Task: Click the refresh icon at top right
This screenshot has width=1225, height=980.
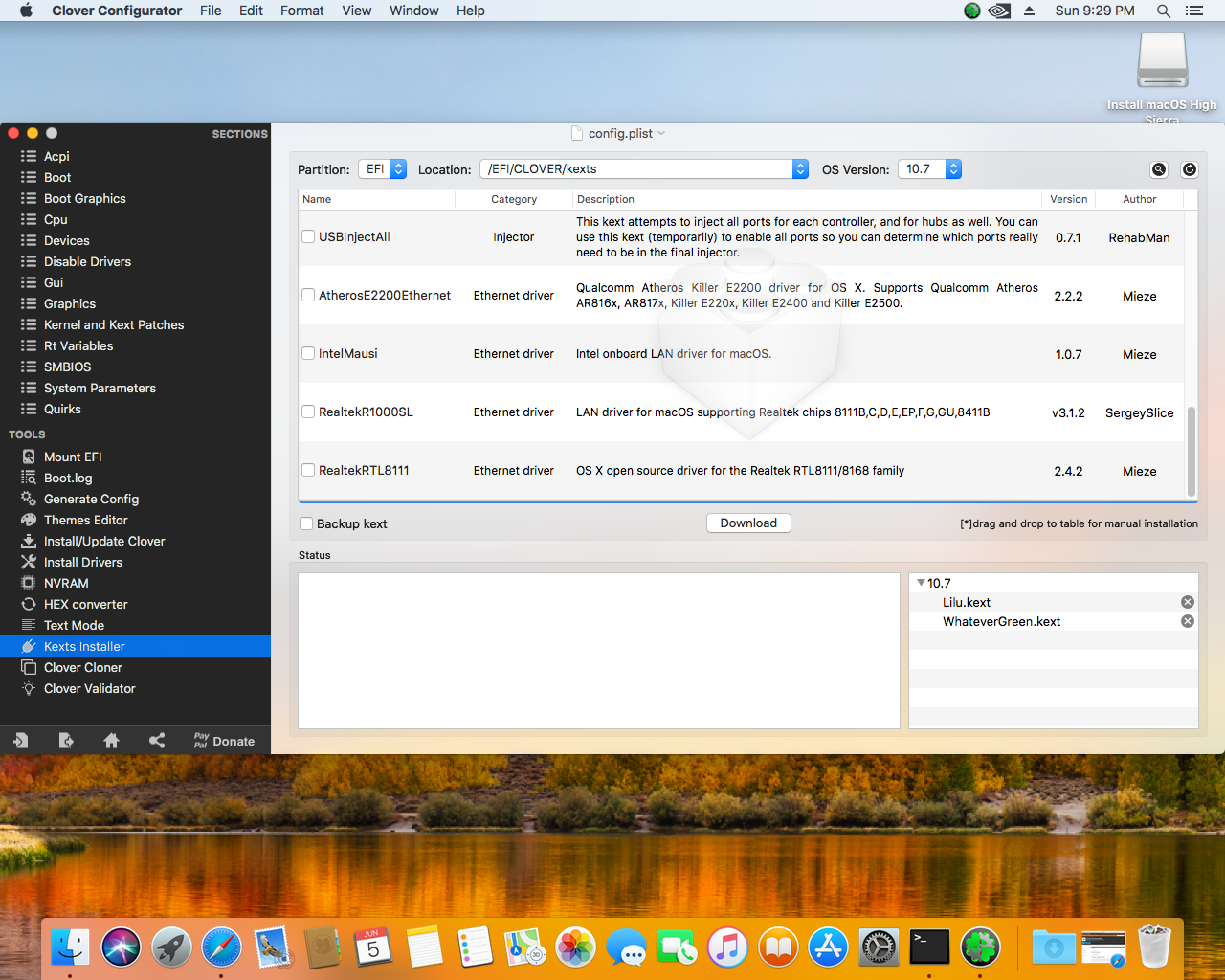Action: [1189, 169]
